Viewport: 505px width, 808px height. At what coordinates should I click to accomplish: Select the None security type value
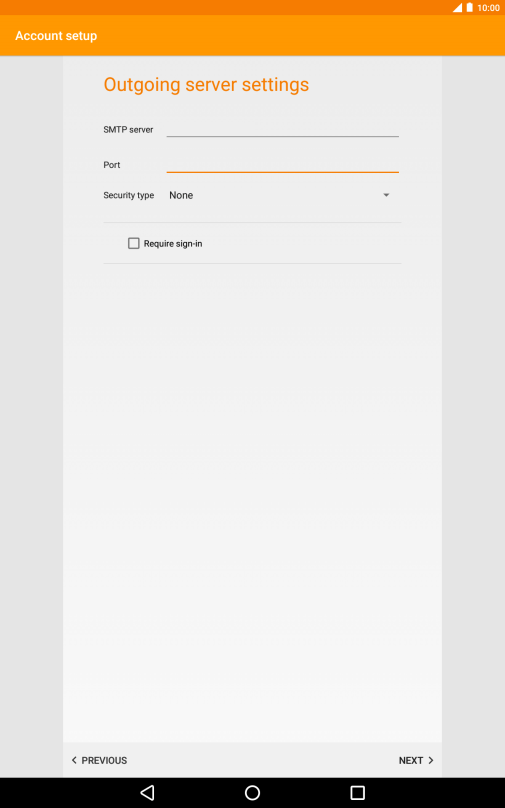181,195
